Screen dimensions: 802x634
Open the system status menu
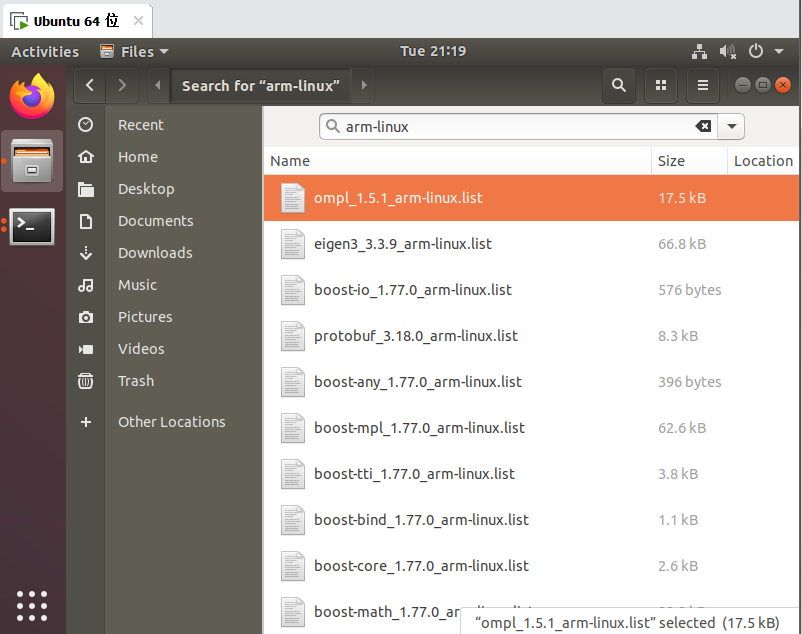tap(757, 51)
